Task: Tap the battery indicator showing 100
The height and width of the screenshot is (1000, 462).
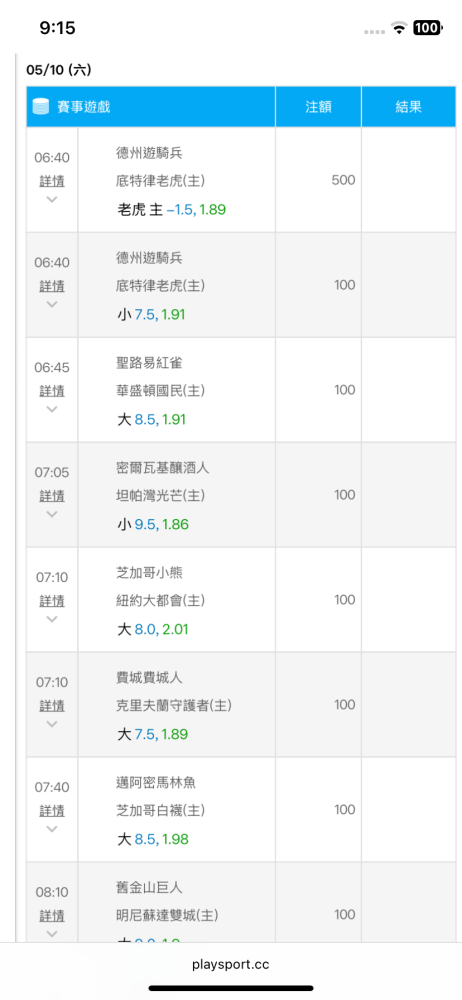Action: pos(426,27)
